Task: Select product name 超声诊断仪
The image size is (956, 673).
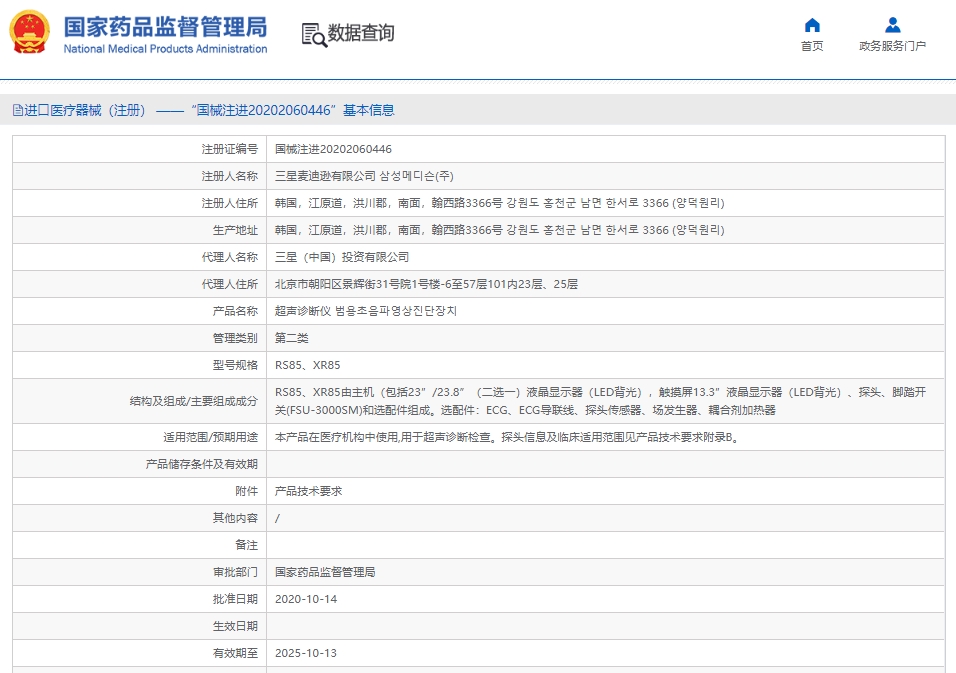Action: [303, 311]
